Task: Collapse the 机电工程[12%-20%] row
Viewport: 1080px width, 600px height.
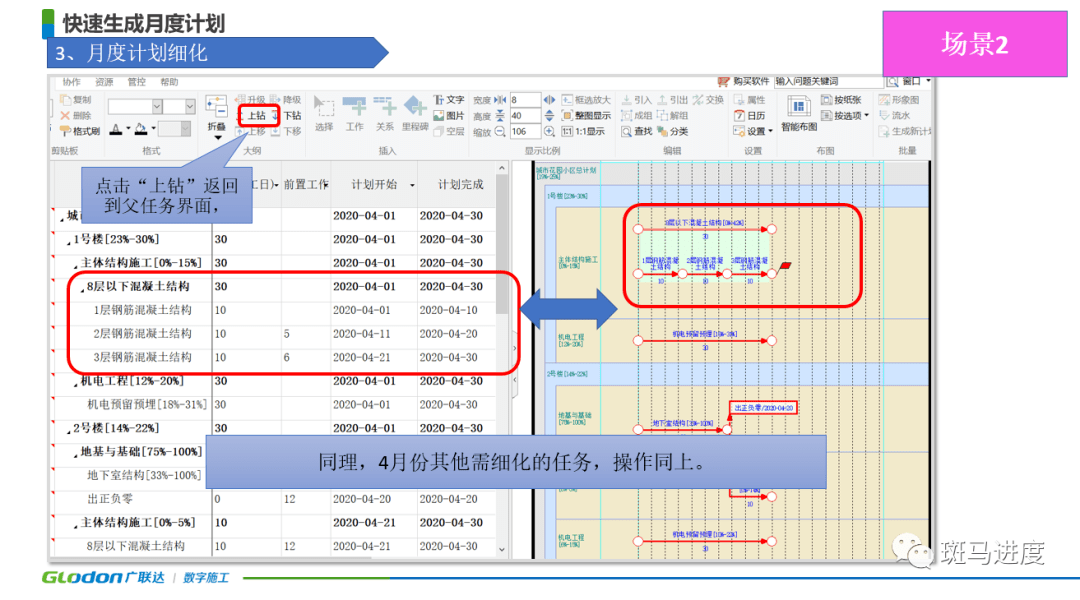Action: [x=75, y=384]
